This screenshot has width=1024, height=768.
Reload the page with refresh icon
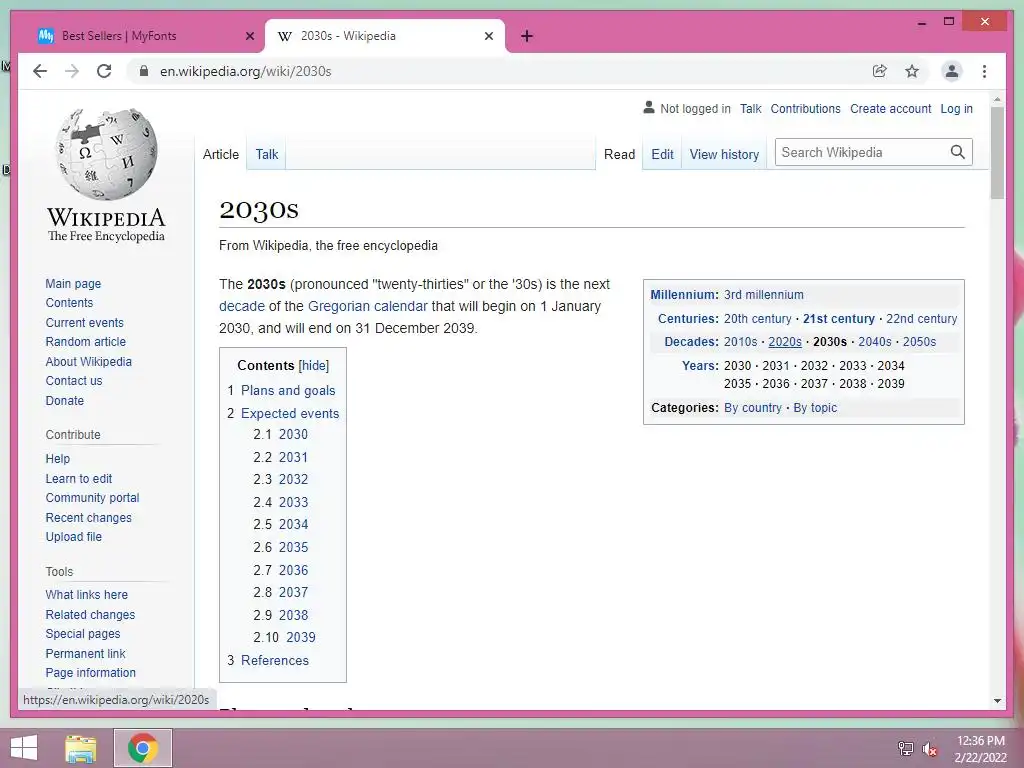point(104,71)
